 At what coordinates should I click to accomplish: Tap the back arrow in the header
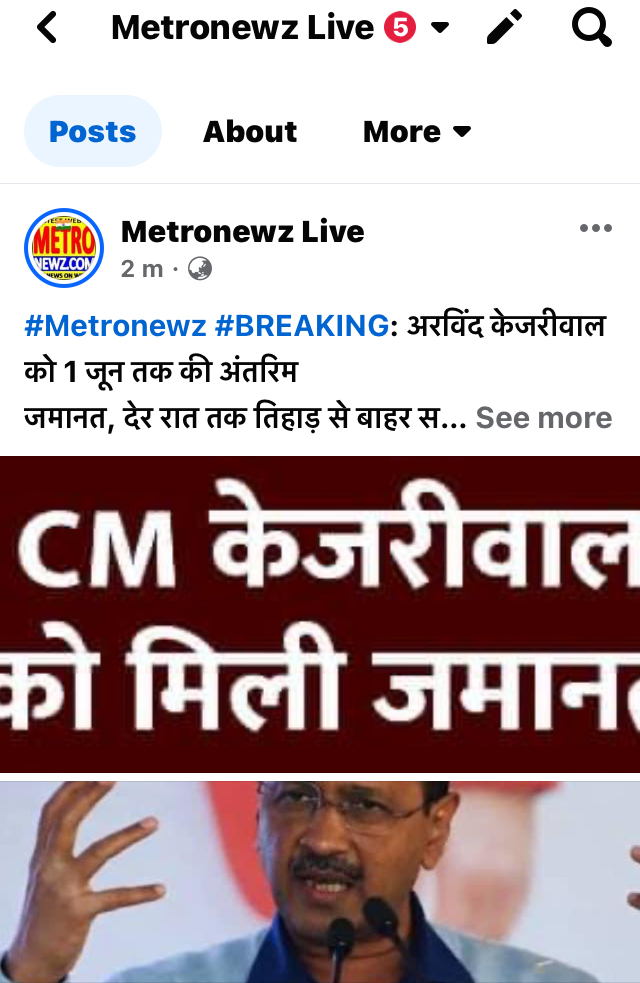coord(47,28)
